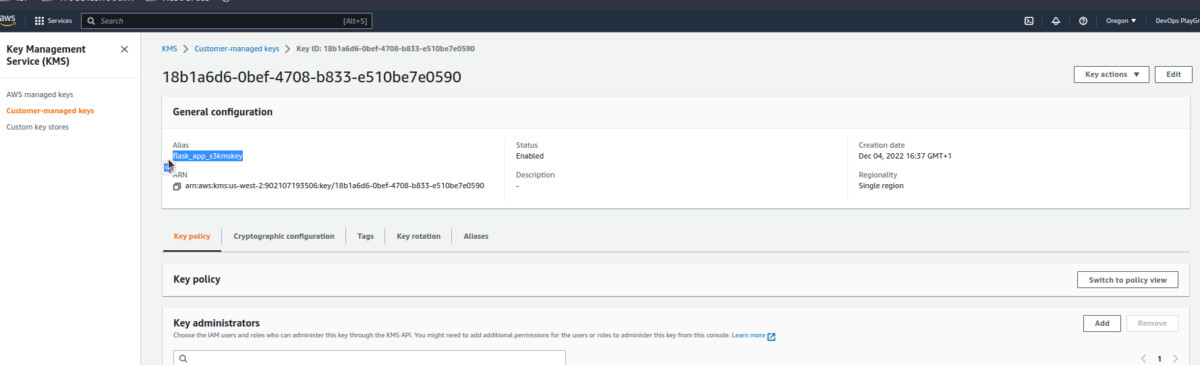Open the AWS CloudShell icon
The width and height of the screenshot is (1200, 365).
pyautogui.click(x=1029, y=20)
